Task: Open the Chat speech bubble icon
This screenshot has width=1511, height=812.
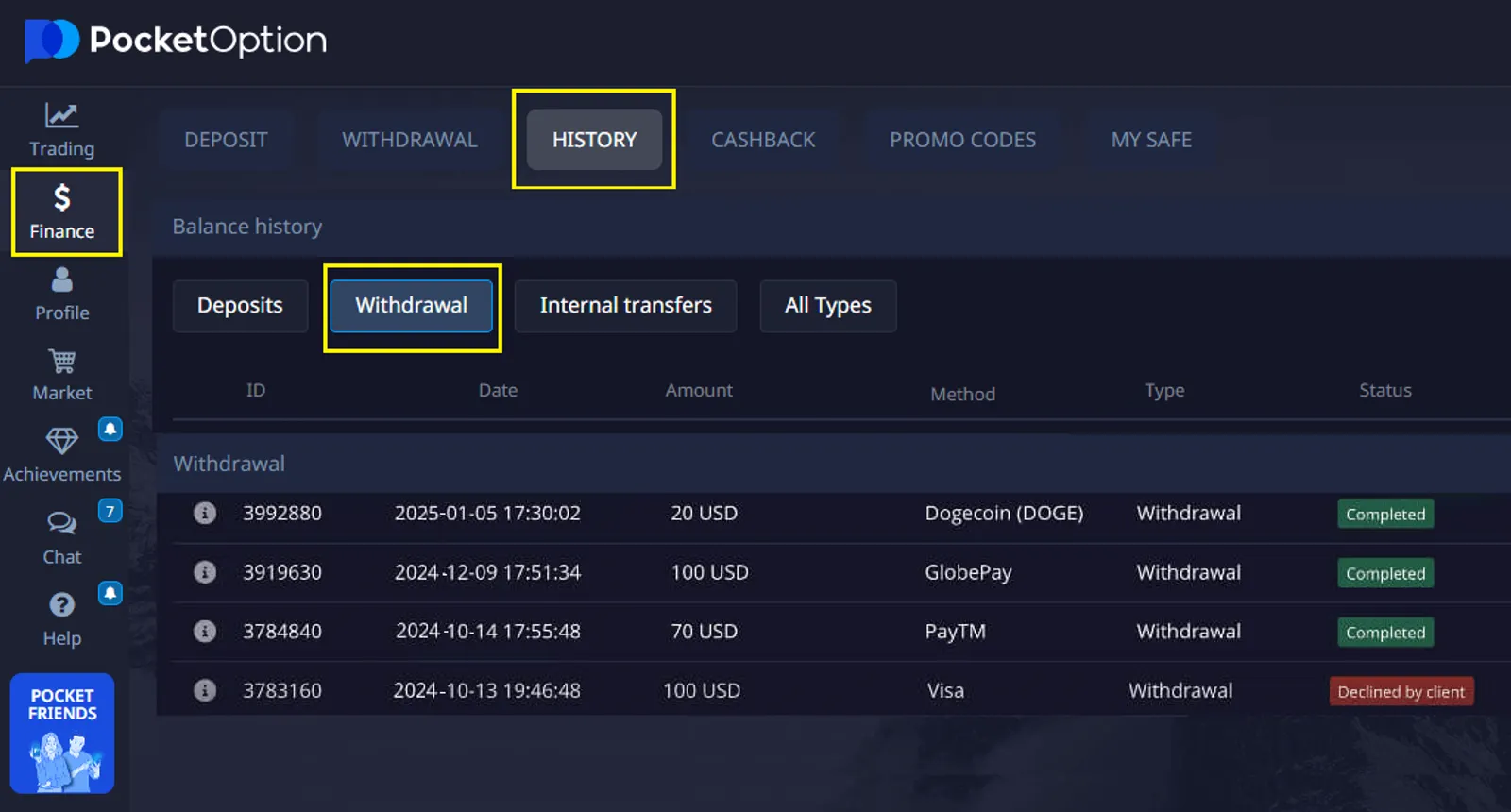Action: tap(61, 523)
